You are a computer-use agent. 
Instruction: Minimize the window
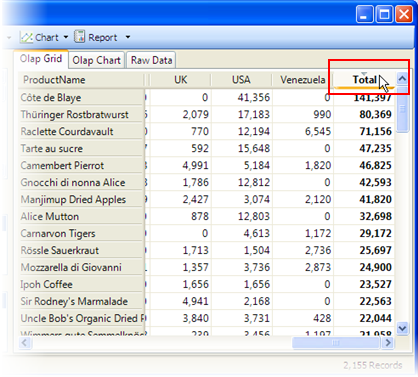coord(364,14)
